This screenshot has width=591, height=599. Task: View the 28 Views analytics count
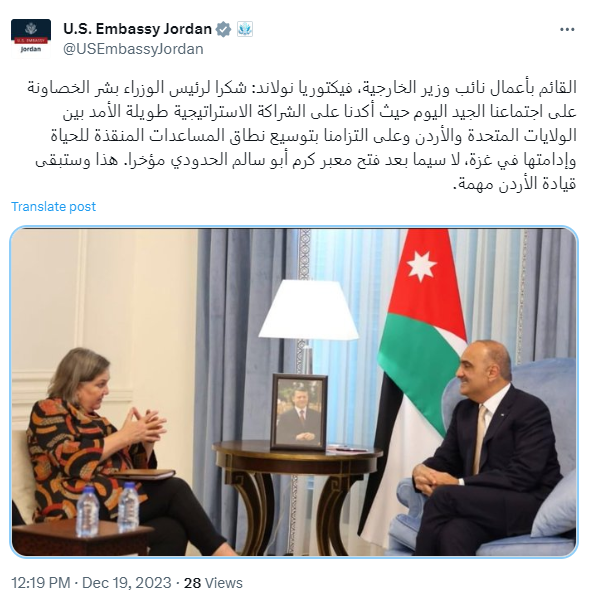[x=213, y=583]
